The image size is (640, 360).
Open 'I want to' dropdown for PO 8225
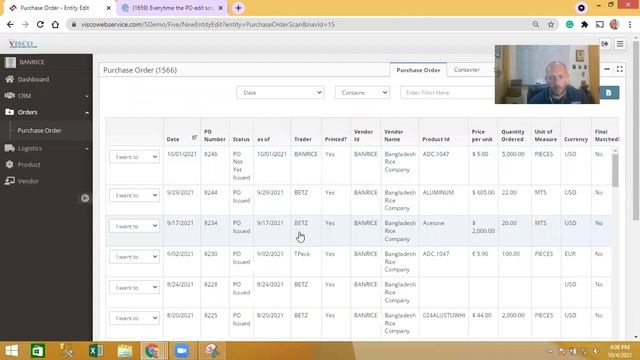click(134, 318)
